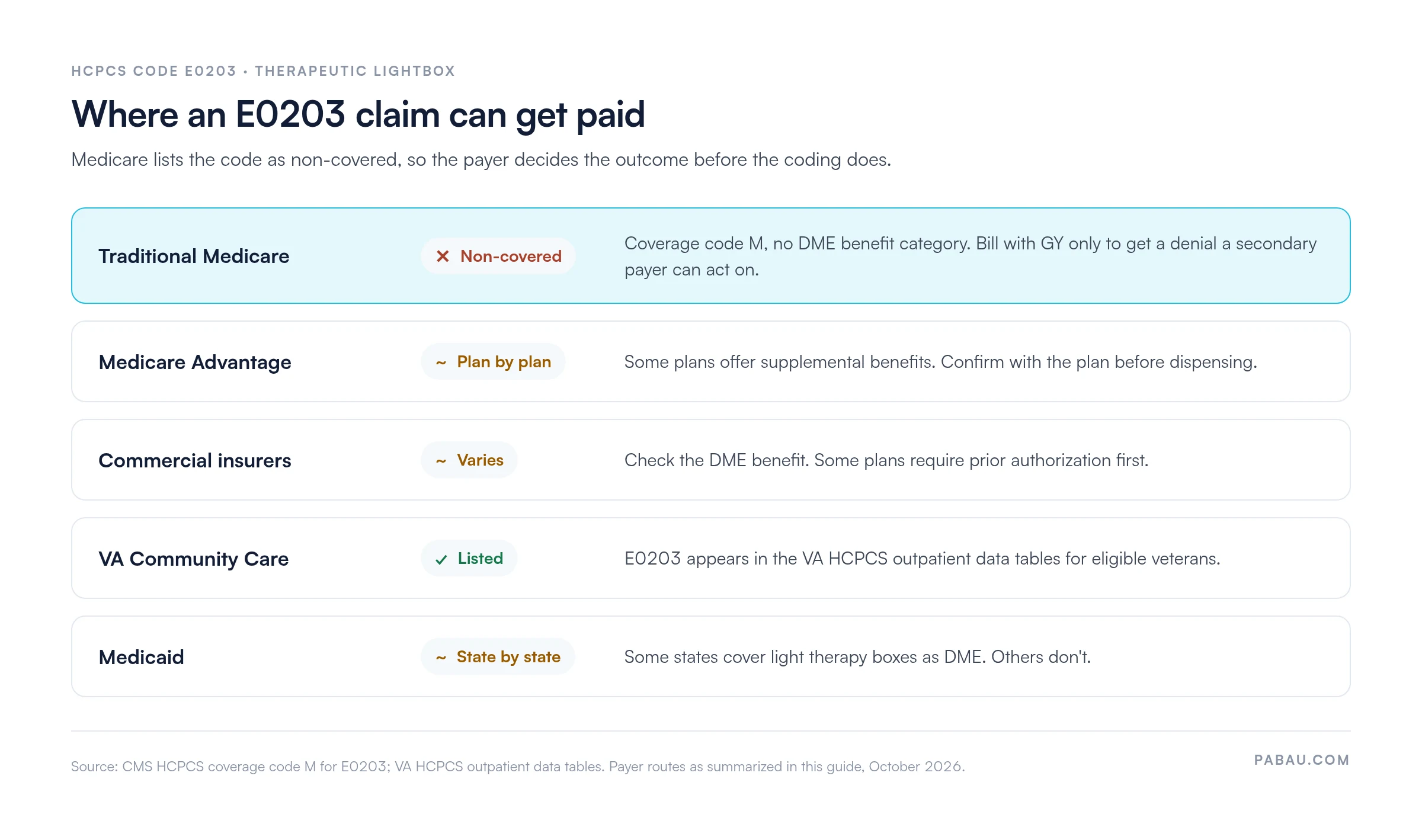Click the Medicare Advantage row title
1422x840 pixels.
pos(195,362)
